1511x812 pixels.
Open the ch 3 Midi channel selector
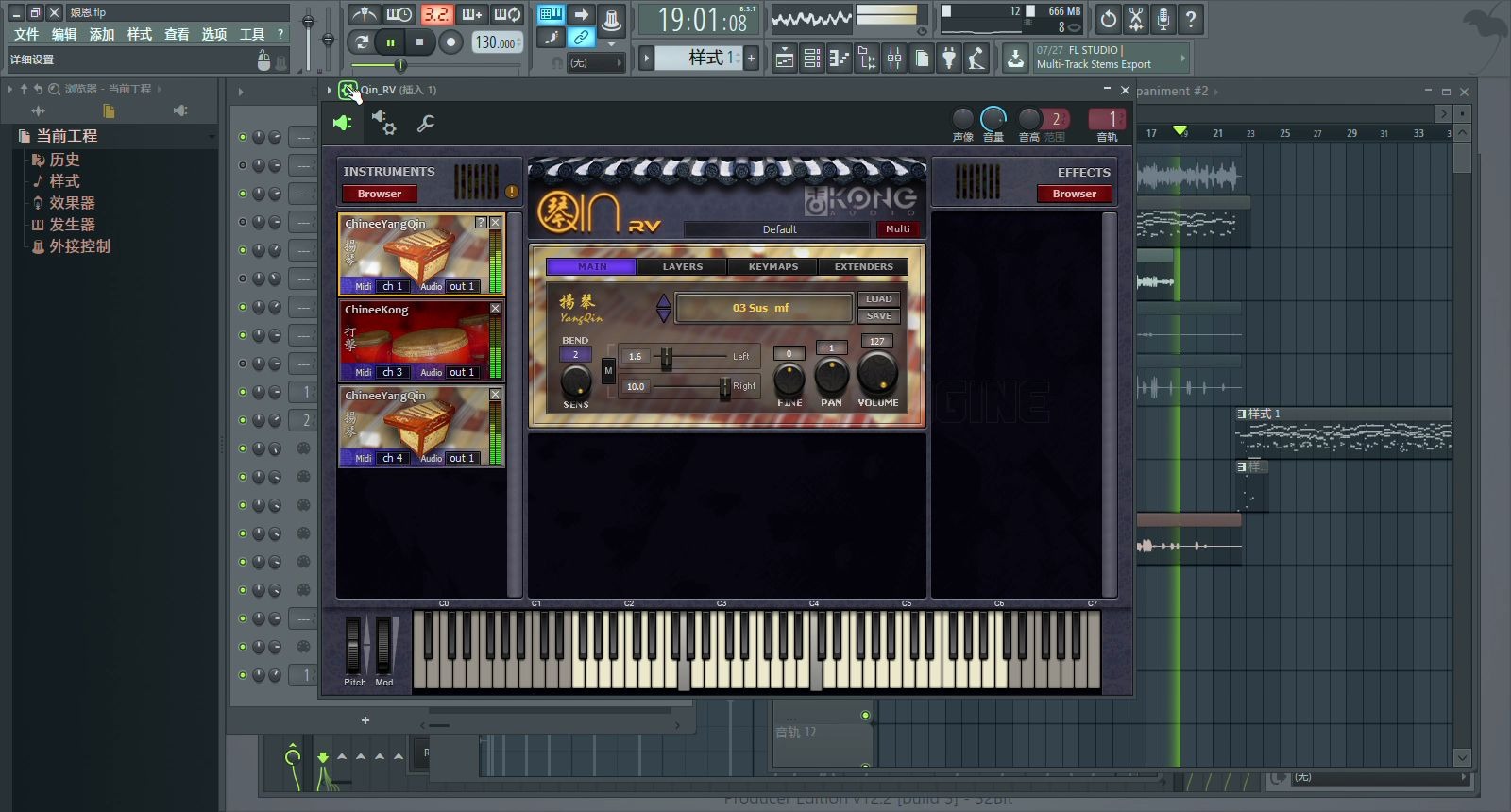[392, 372]
